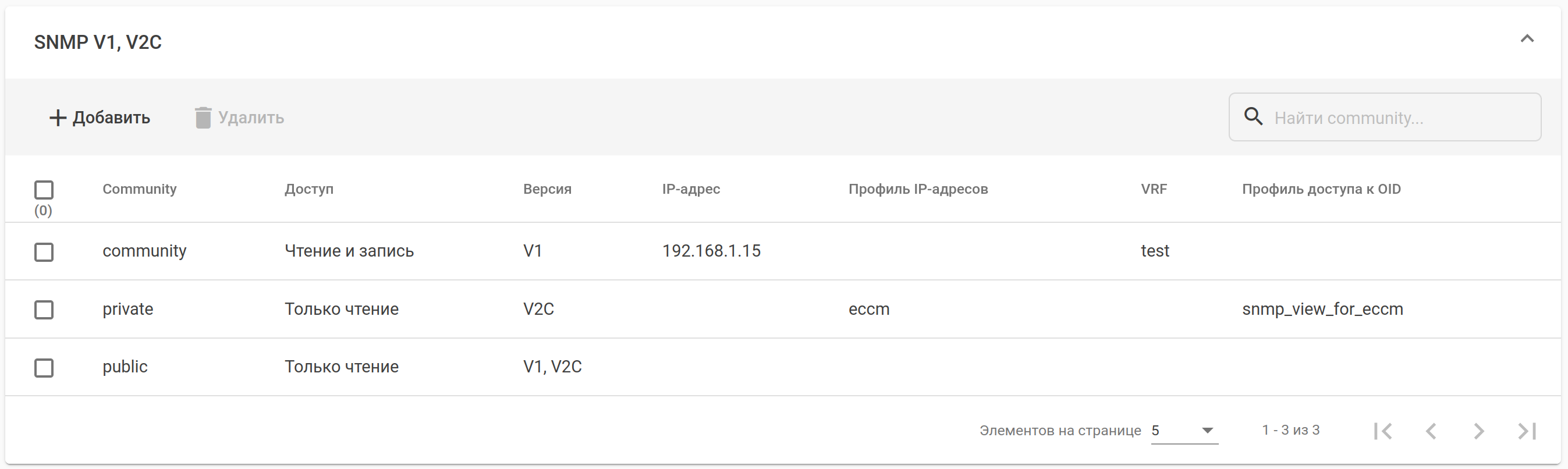
Task: Collapse the SNMP V1, V2C panel
Action: 1527,39
